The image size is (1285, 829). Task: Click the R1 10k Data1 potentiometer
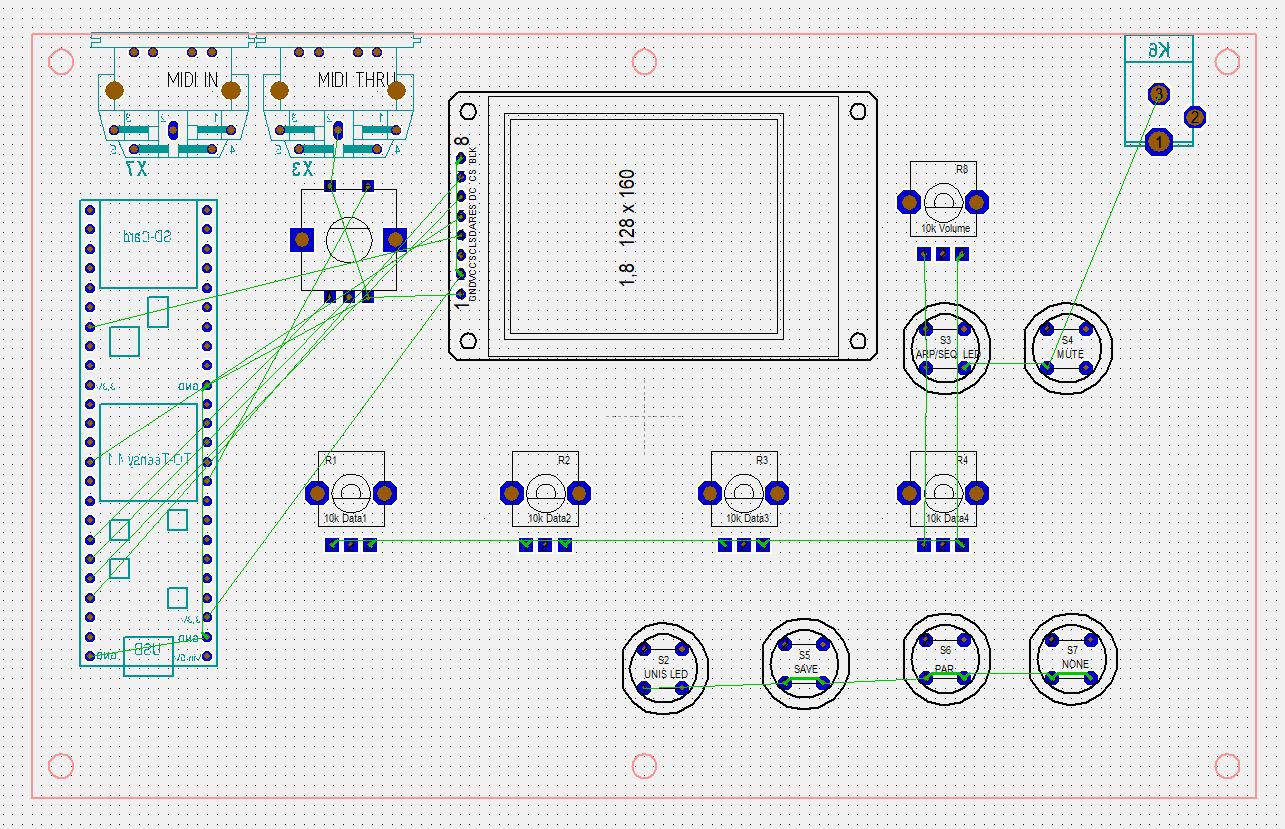350,491
